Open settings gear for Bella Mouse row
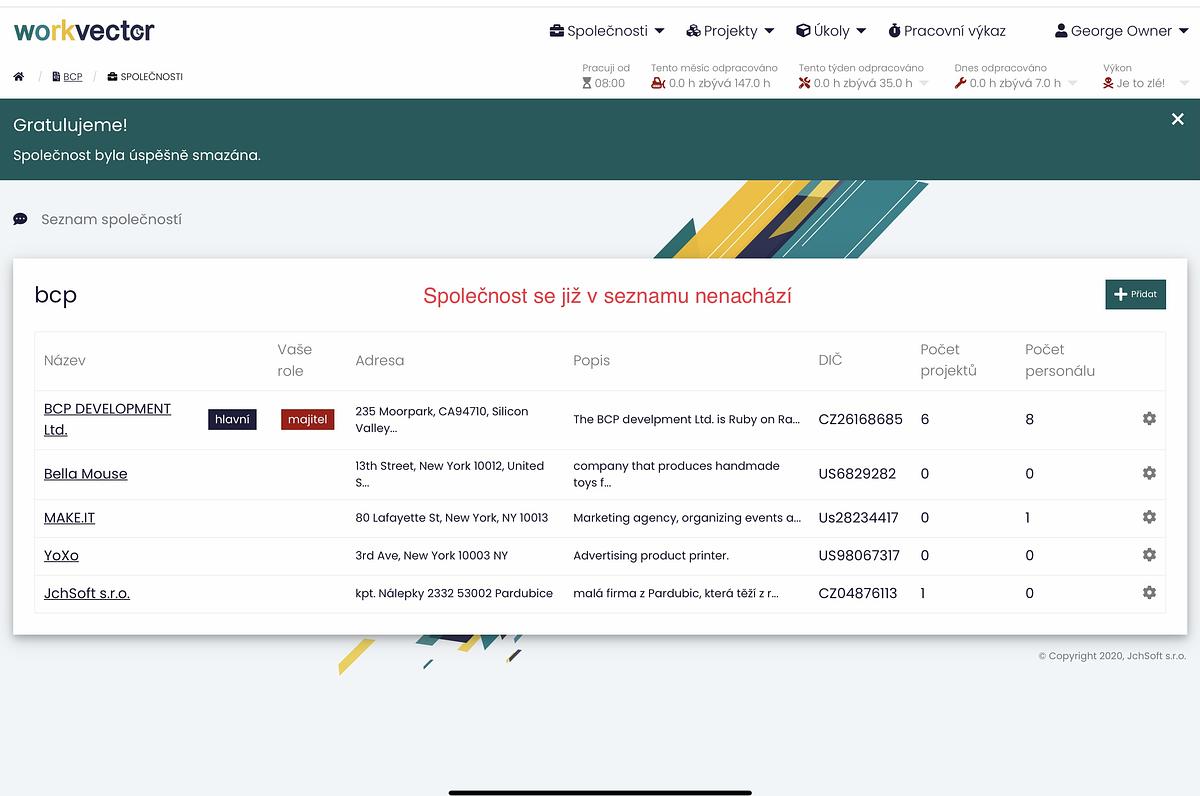 (1149, 473)
